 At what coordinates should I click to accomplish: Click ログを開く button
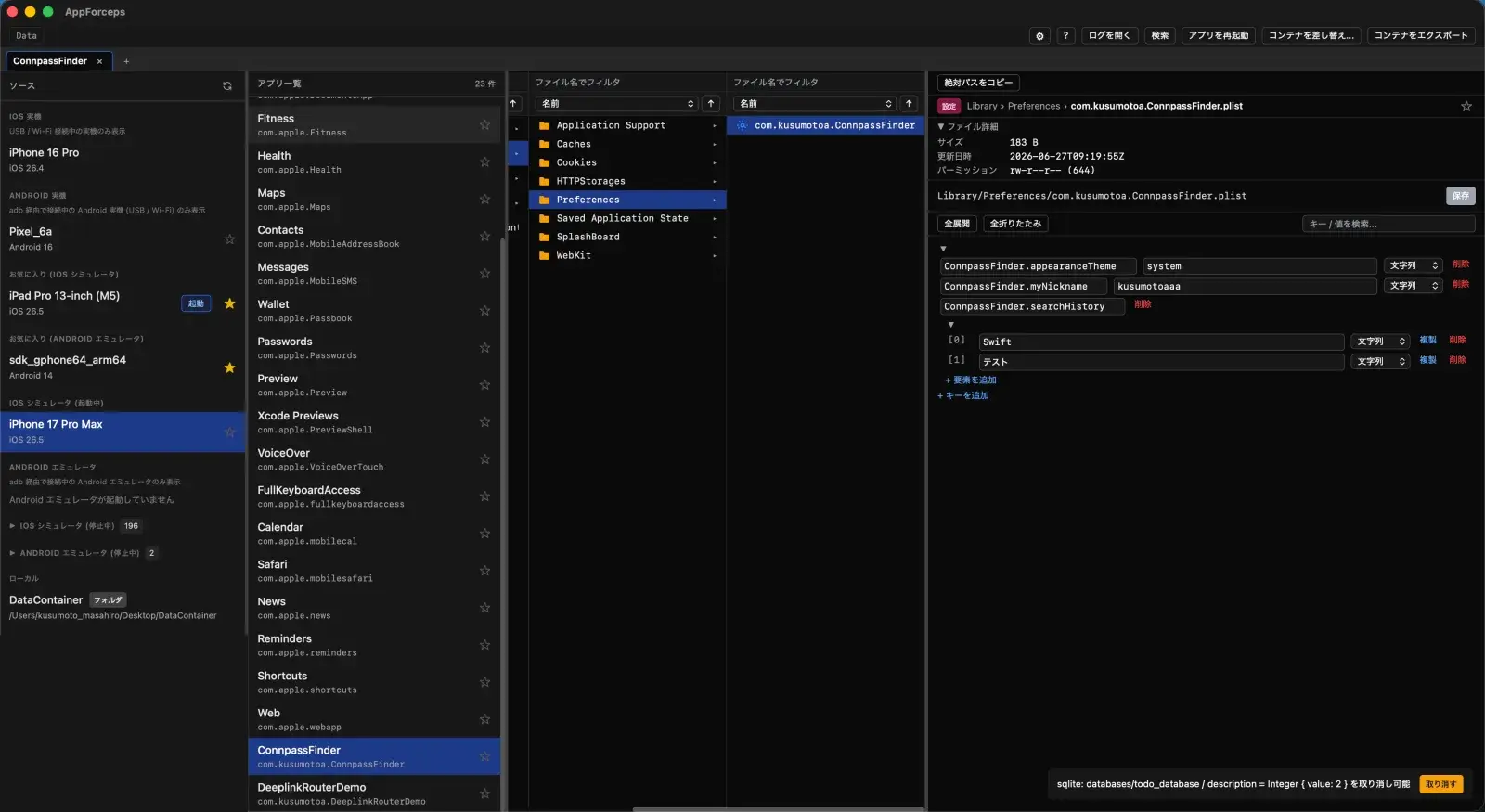(1109, 35)
